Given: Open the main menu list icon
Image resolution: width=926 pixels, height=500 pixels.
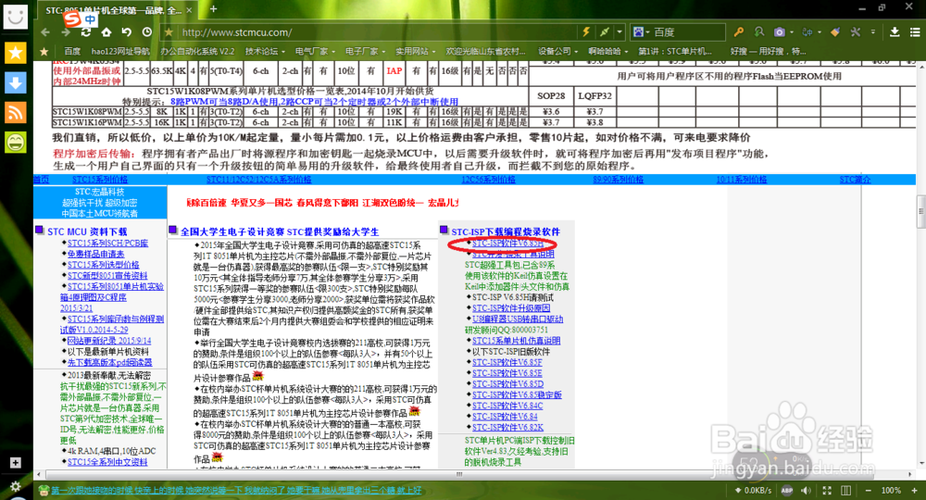Looking at the screenshot, I should [x=915, y=32].
